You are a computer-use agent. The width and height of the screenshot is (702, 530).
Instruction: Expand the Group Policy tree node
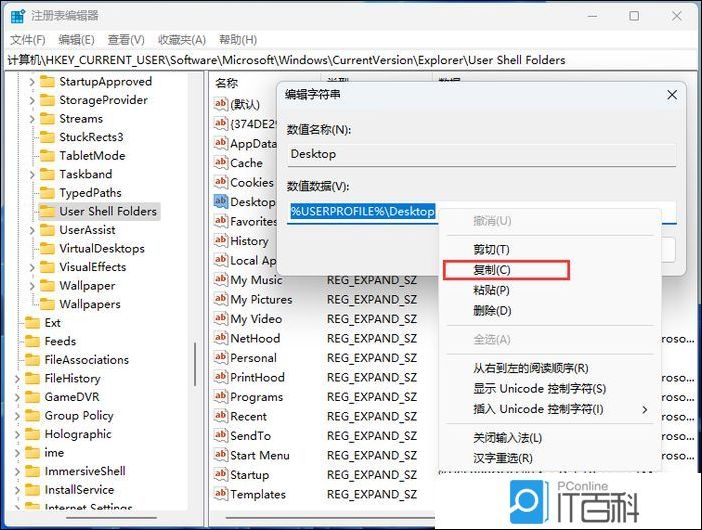(17, 416)
